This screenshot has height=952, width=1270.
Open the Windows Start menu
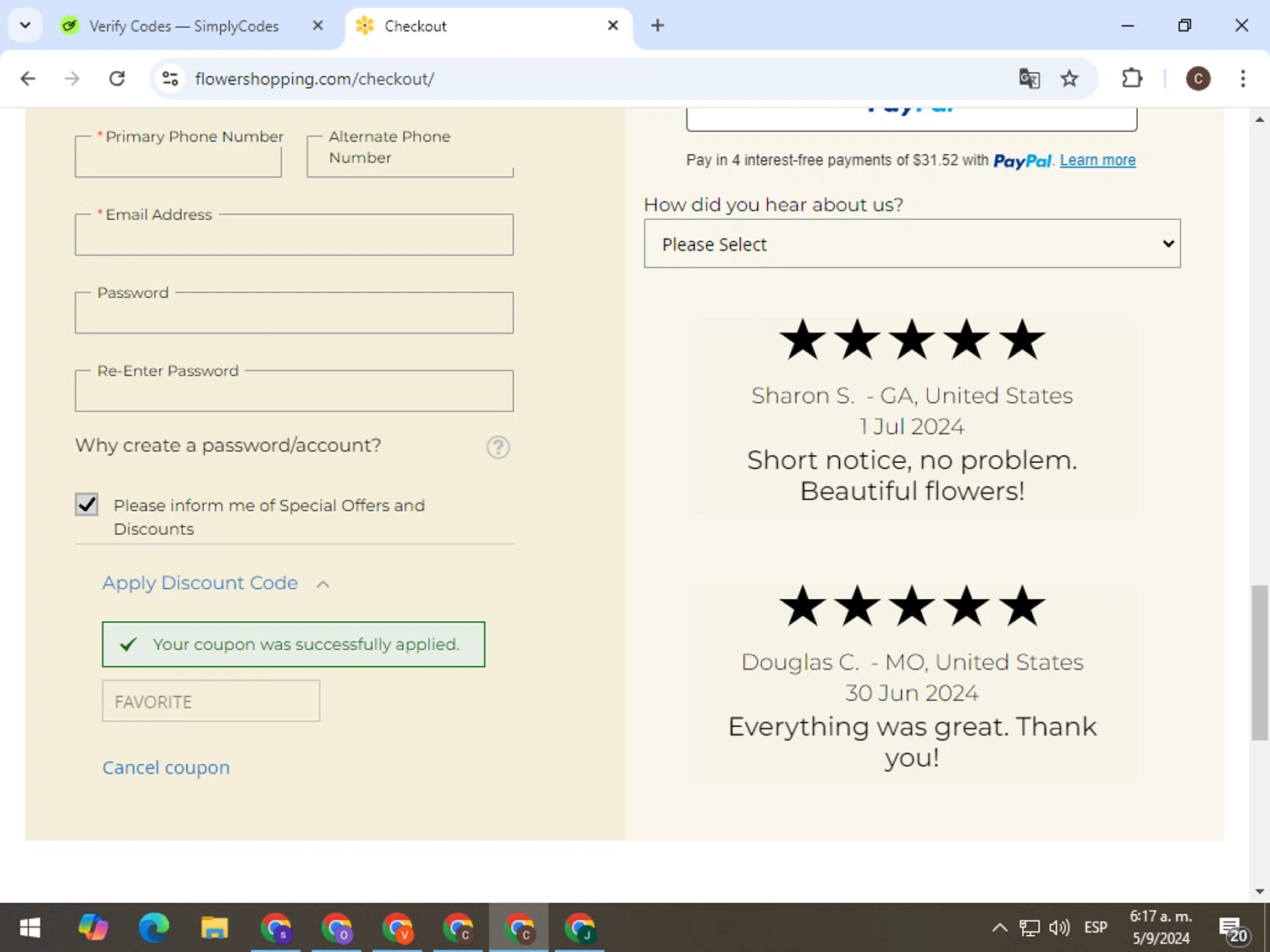click(x=30, y=928)
